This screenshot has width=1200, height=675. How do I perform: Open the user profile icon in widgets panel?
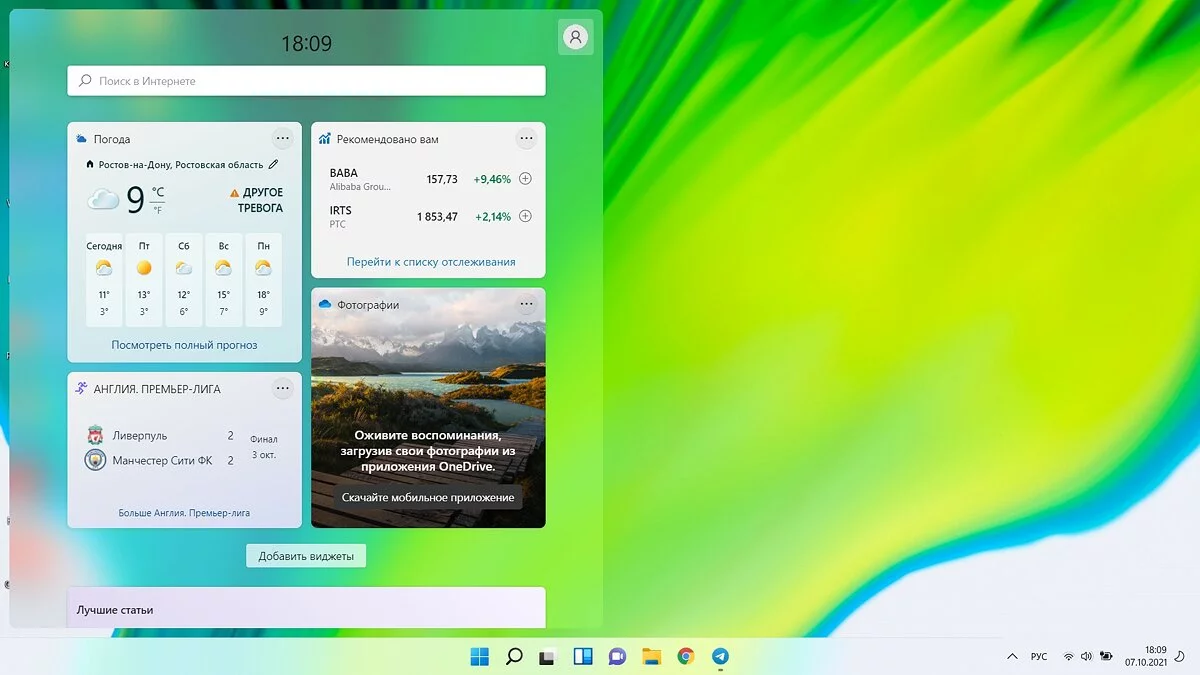click(x=575, y=37)
